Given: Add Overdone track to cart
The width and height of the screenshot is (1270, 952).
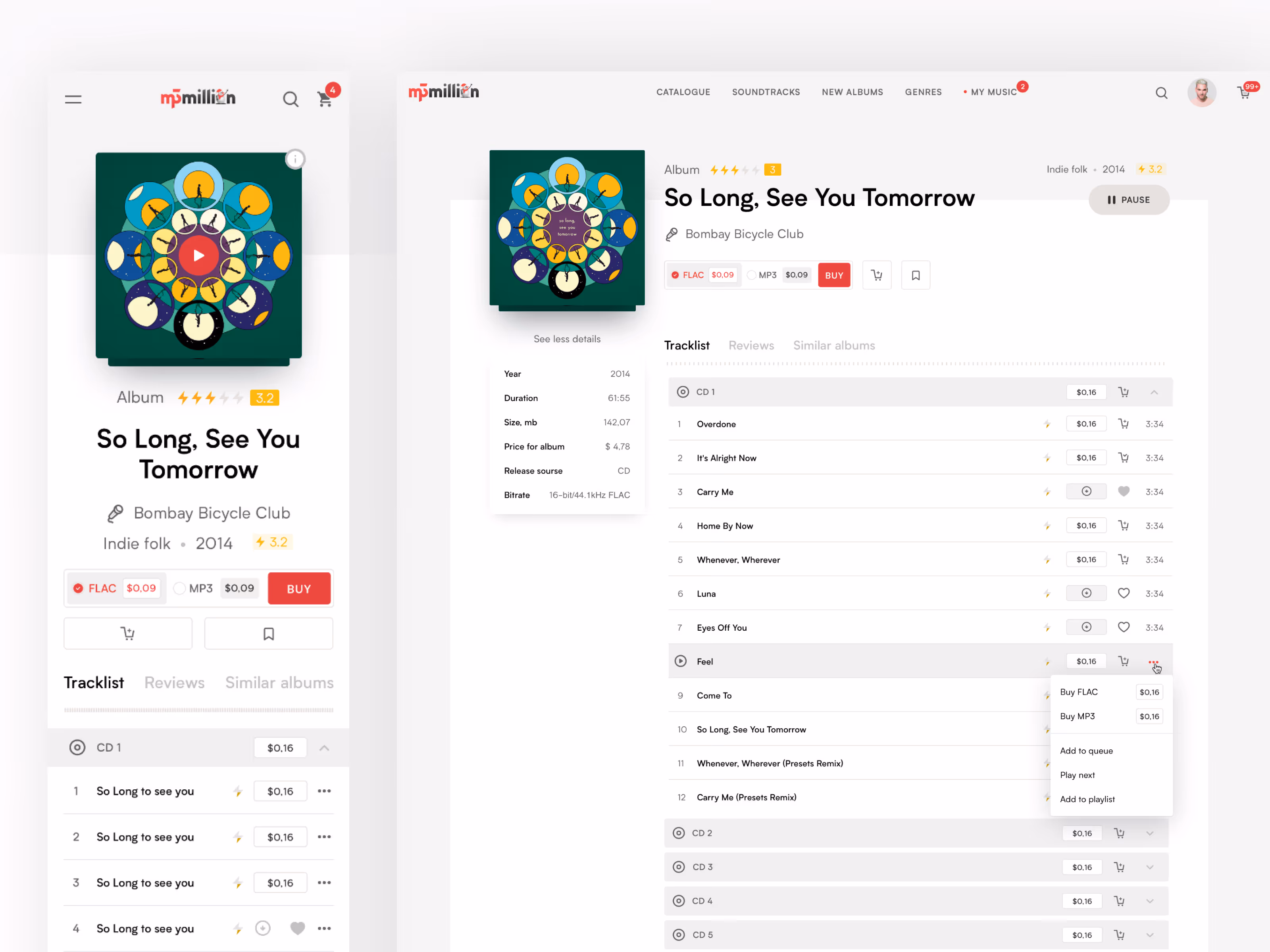Looking at the screenshot, I should tap(1123, 424).
